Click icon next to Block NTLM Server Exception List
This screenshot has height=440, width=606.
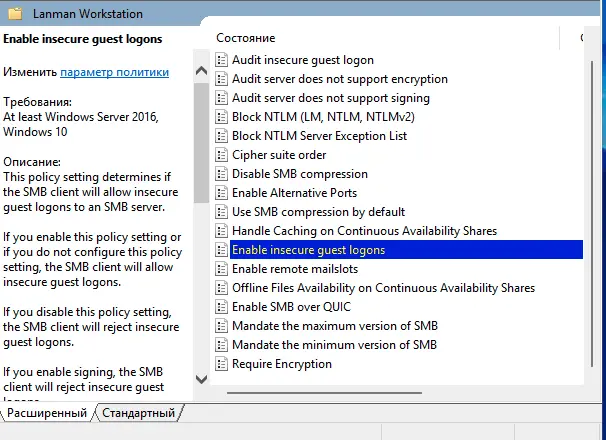[x=222, y=136]
